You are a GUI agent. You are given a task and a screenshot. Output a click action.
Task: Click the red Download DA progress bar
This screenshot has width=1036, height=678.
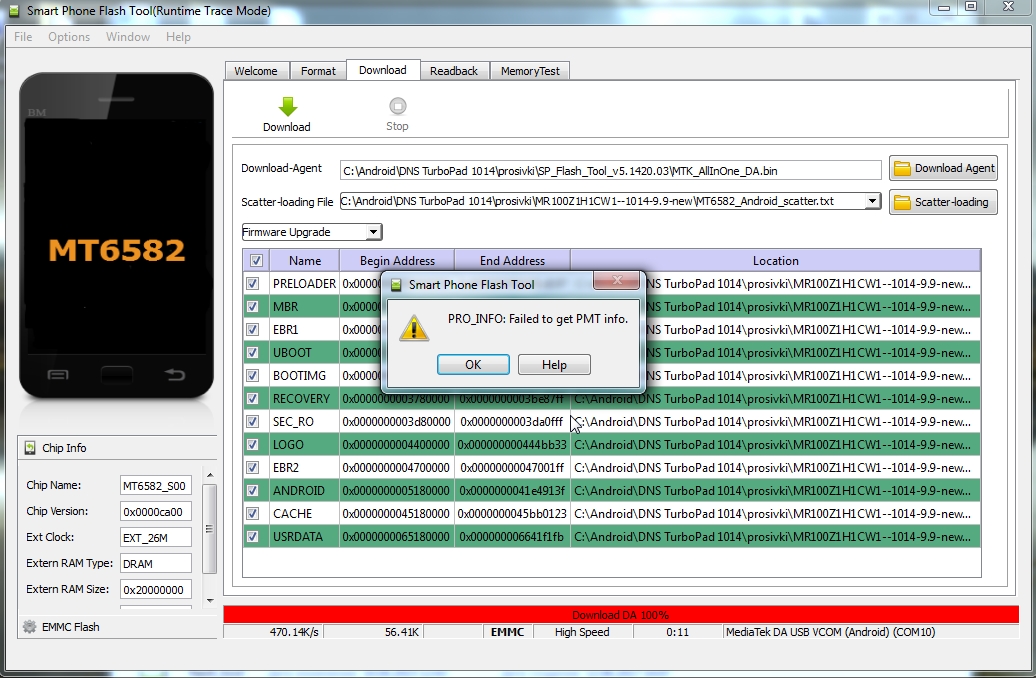620,615
